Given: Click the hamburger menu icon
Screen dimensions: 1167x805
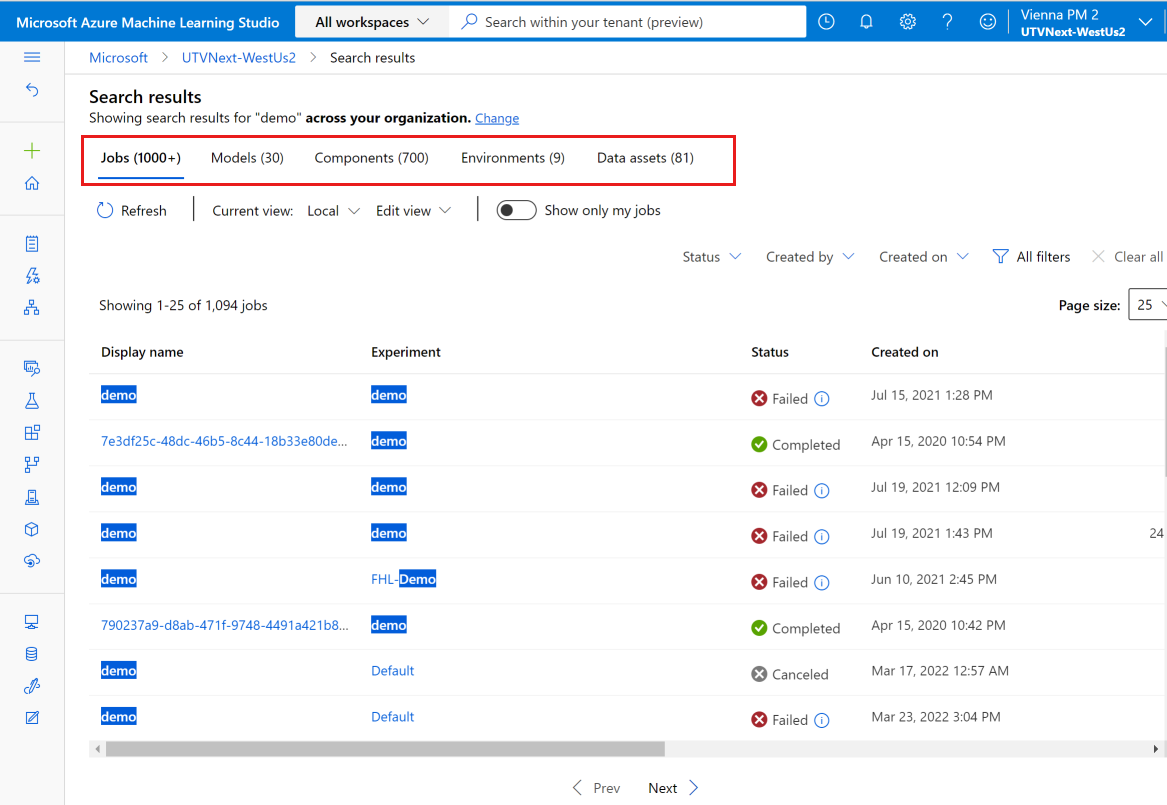Looking at the screenshot, I should (x=32, y=58).
